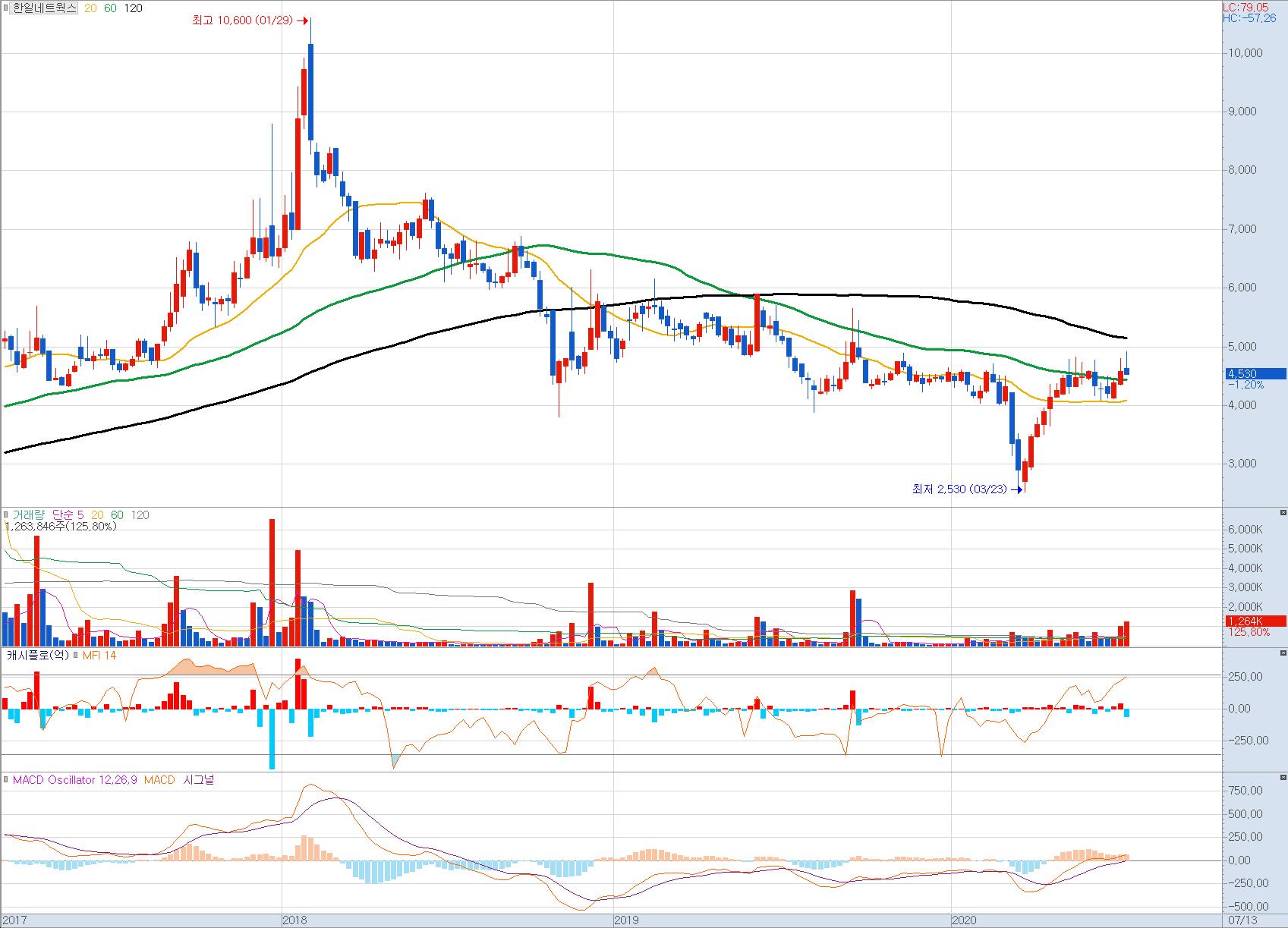Click the 10,000 price axis label

pyautogui.click(x=1245, y=53)
